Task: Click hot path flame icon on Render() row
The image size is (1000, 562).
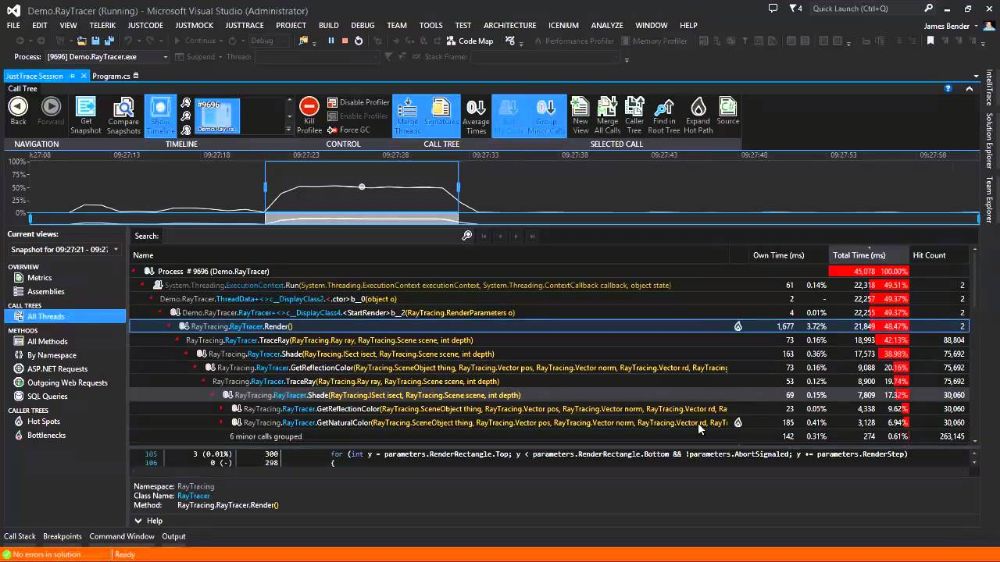Action: 738,327
